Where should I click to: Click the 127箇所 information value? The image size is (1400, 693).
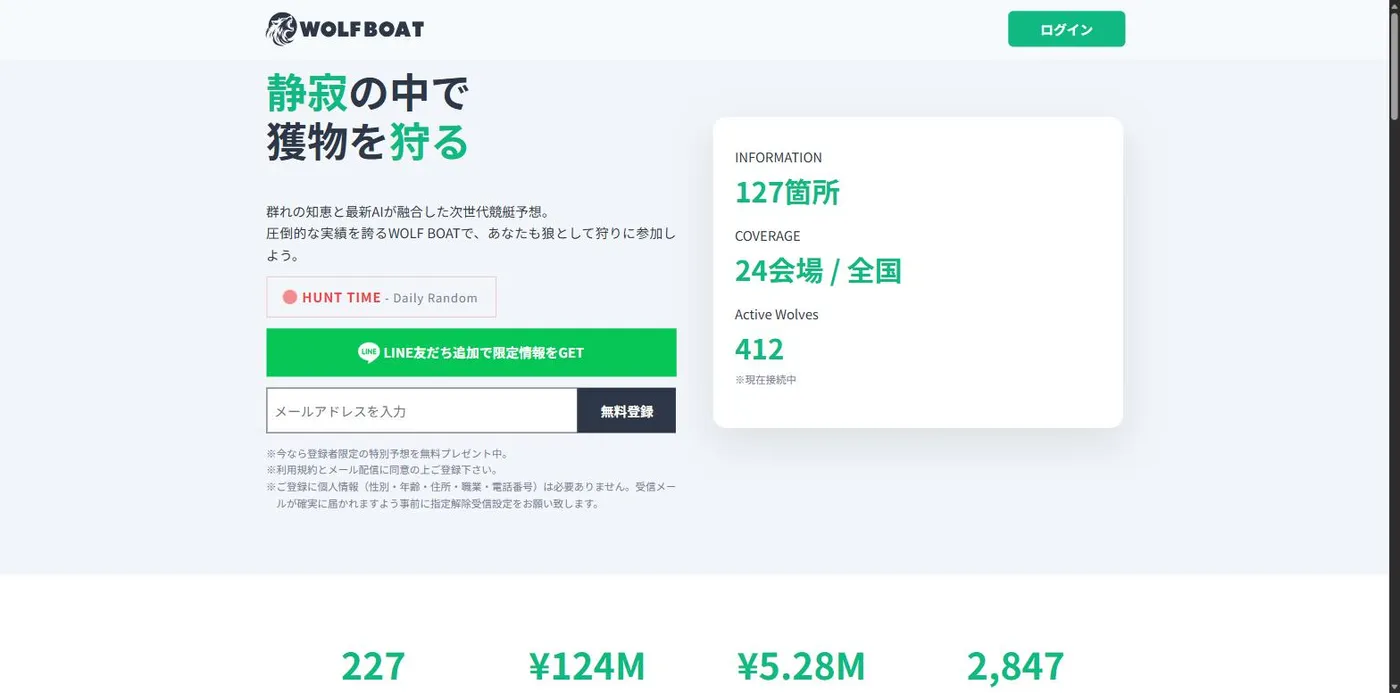(x=787, y=192)
